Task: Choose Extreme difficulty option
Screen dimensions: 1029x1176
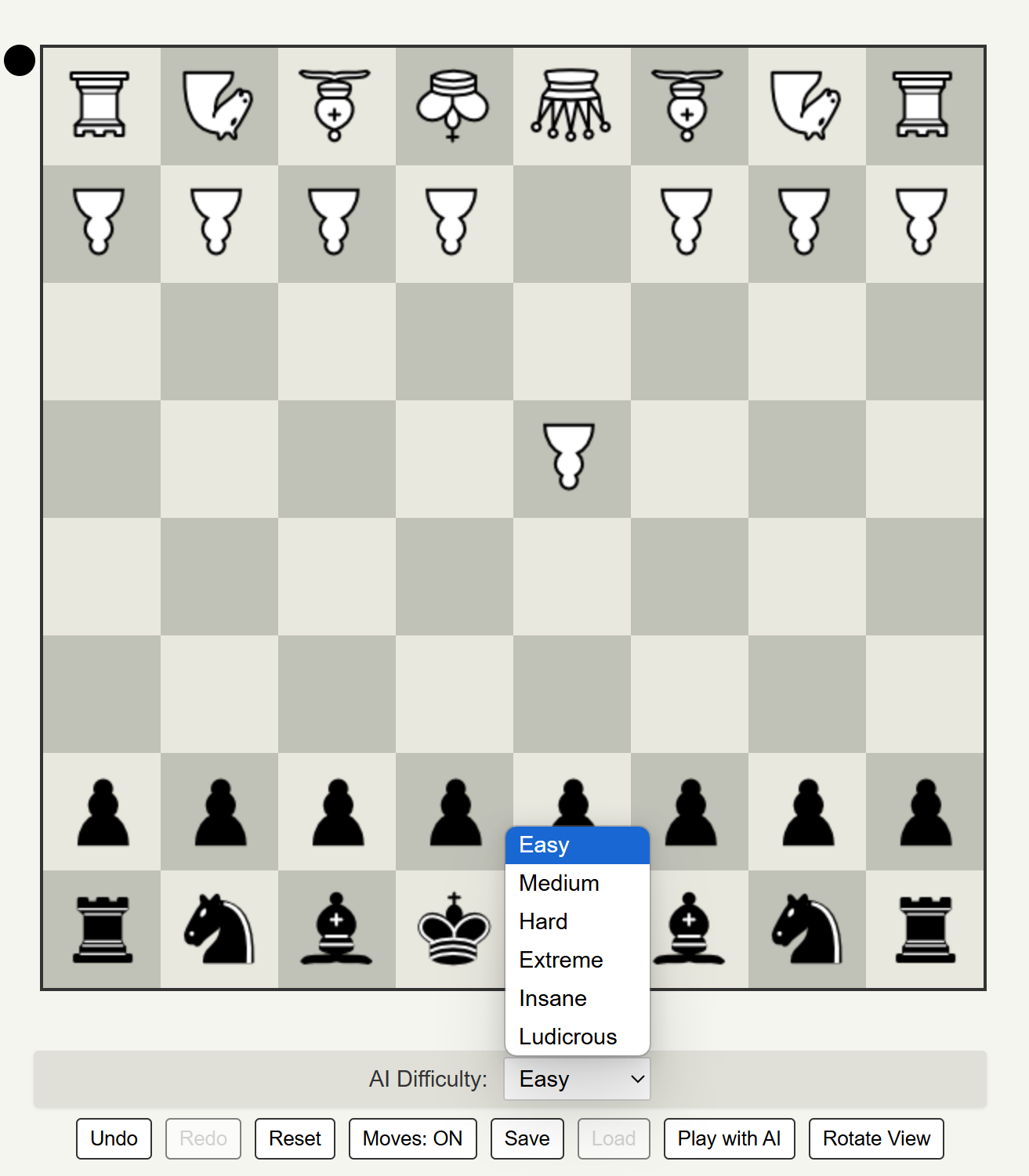Action: tap(578, 960)
